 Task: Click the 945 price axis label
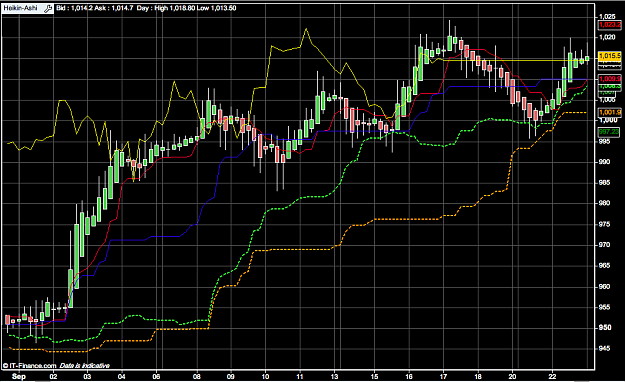click(x=604, y=349)
